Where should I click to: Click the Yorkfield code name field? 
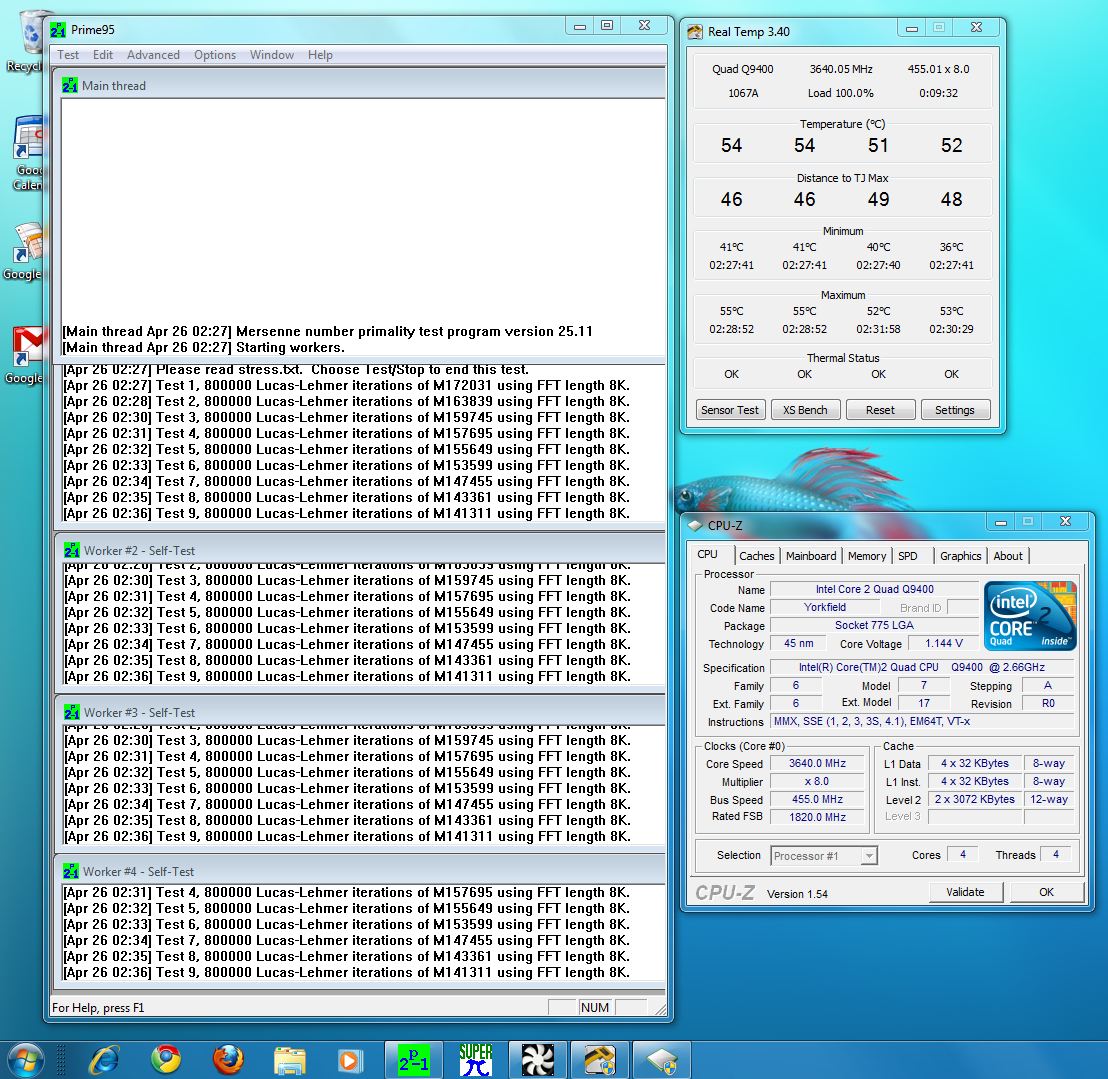coord(825,607)
